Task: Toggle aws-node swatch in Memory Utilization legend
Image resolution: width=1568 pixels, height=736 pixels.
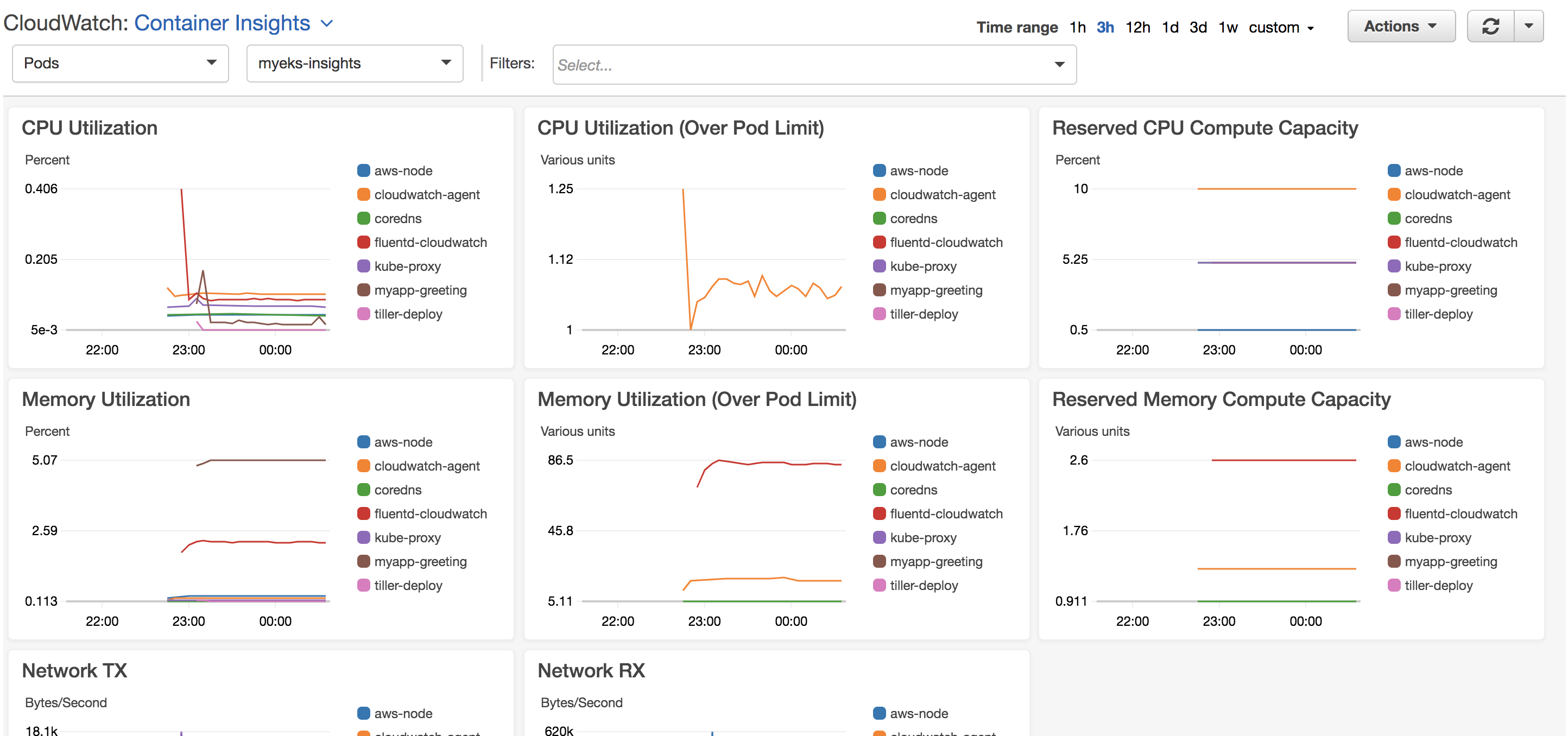Action: pos(363,442)
